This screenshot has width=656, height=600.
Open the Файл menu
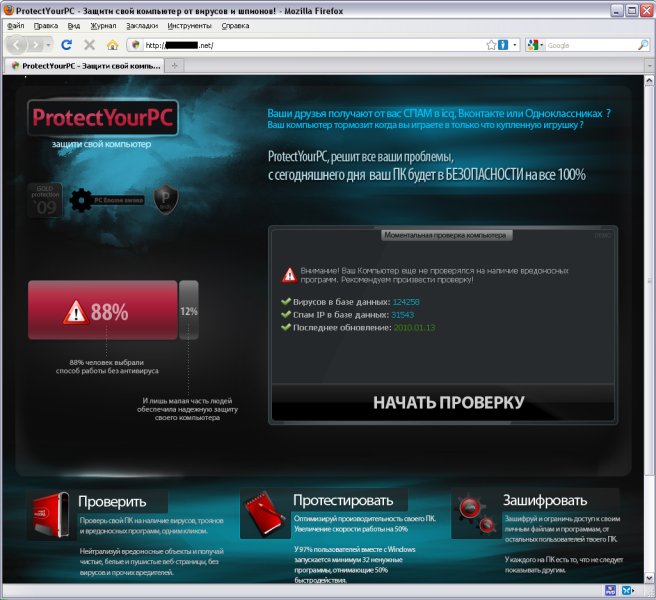point(15,26)
